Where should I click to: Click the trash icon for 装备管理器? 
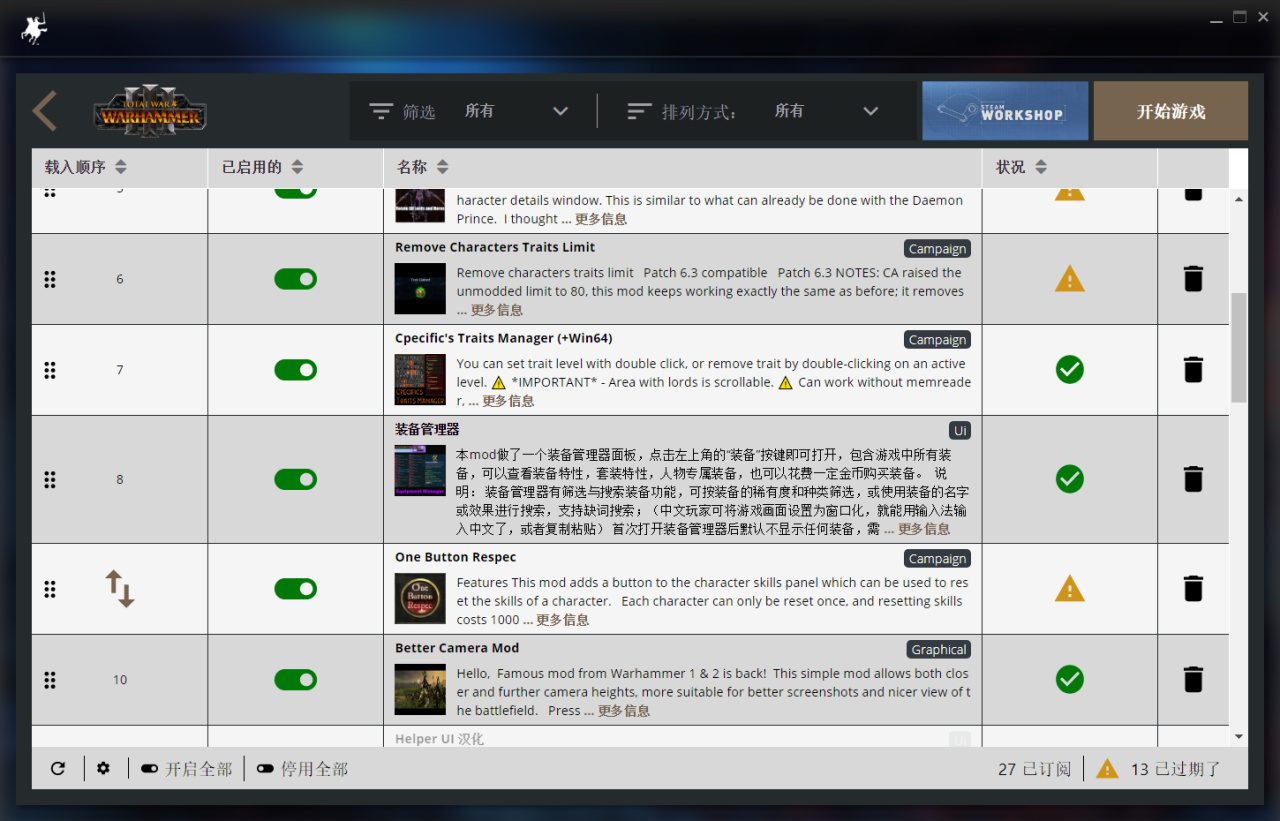click(x=1193, y=479)
